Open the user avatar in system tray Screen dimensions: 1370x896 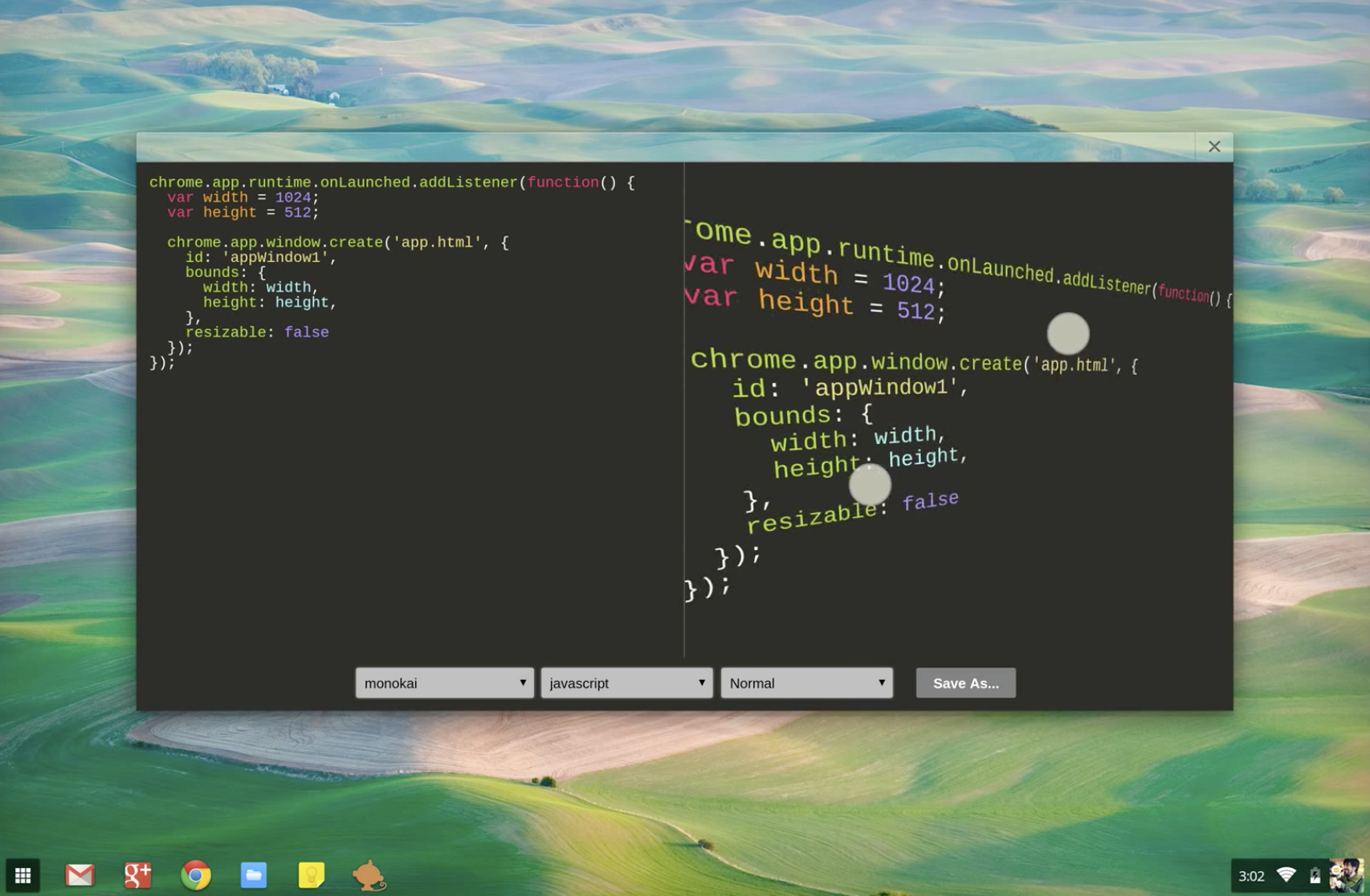tap(1346, 875)
